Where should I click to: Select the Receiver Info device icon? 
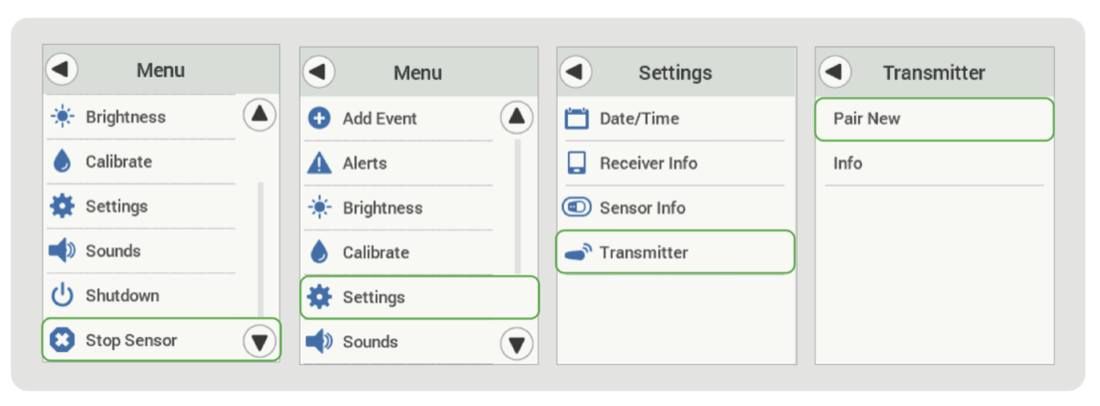click(577, 163)
